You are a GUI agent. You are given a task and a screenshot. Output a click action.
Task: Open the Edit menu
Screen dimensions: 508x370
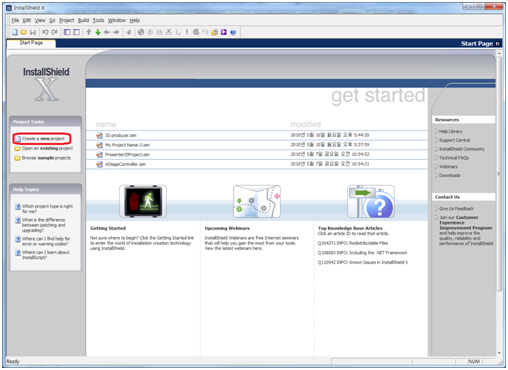pyautogui.click(x=27, y=20)
